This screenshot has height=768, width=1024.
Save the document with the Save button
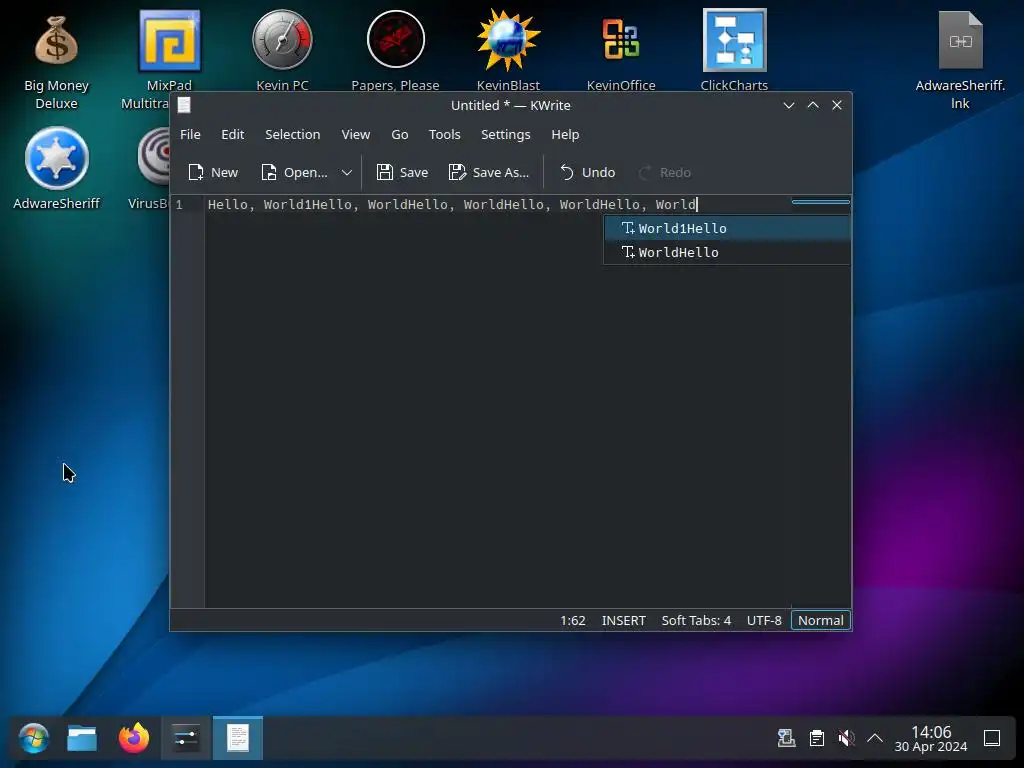(402, 172)
